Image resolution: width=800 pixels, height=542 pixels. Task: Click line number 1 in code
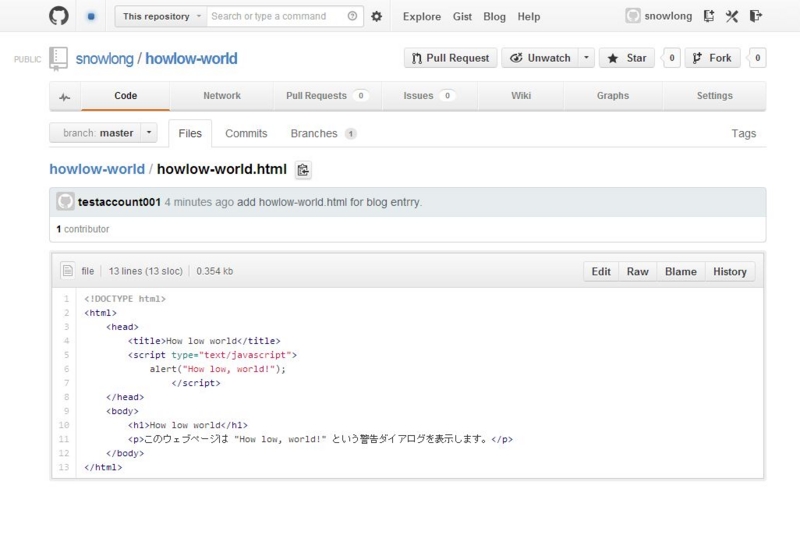66,299
